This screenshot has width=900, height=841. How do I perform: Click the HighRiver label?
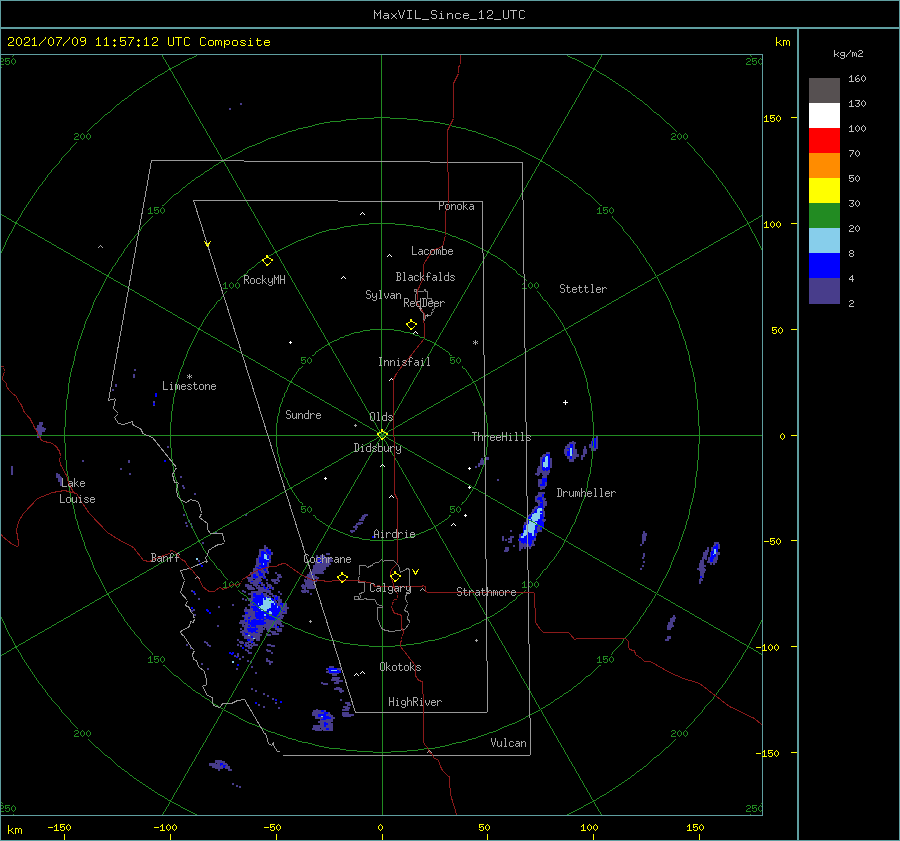[x=415, y=702]
